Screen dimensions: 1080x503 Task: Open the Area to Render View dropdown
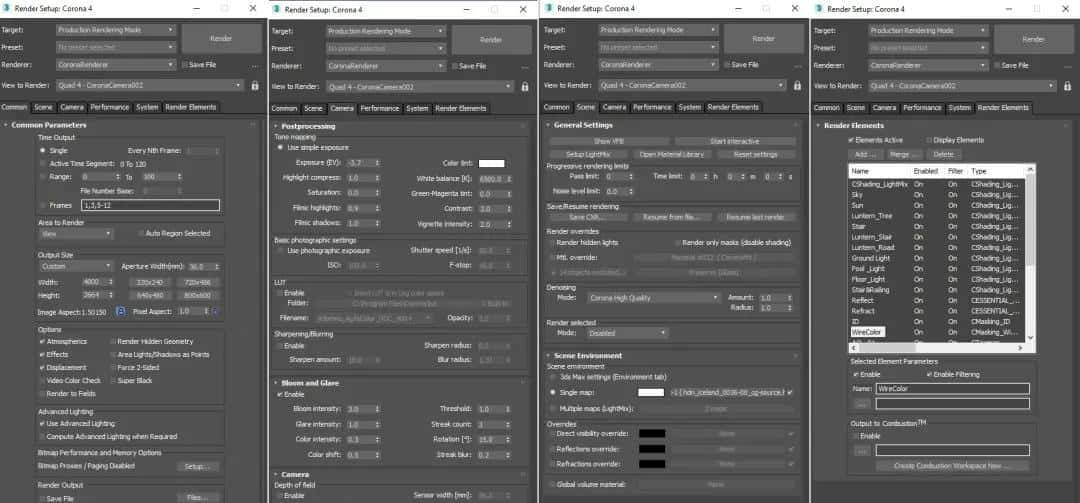76,234
